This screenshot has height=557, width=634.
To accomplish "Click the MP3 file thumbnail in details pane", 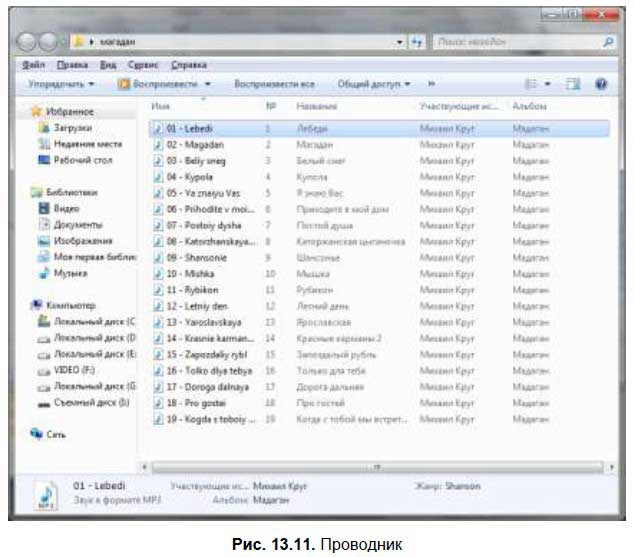I will [46, 495].
